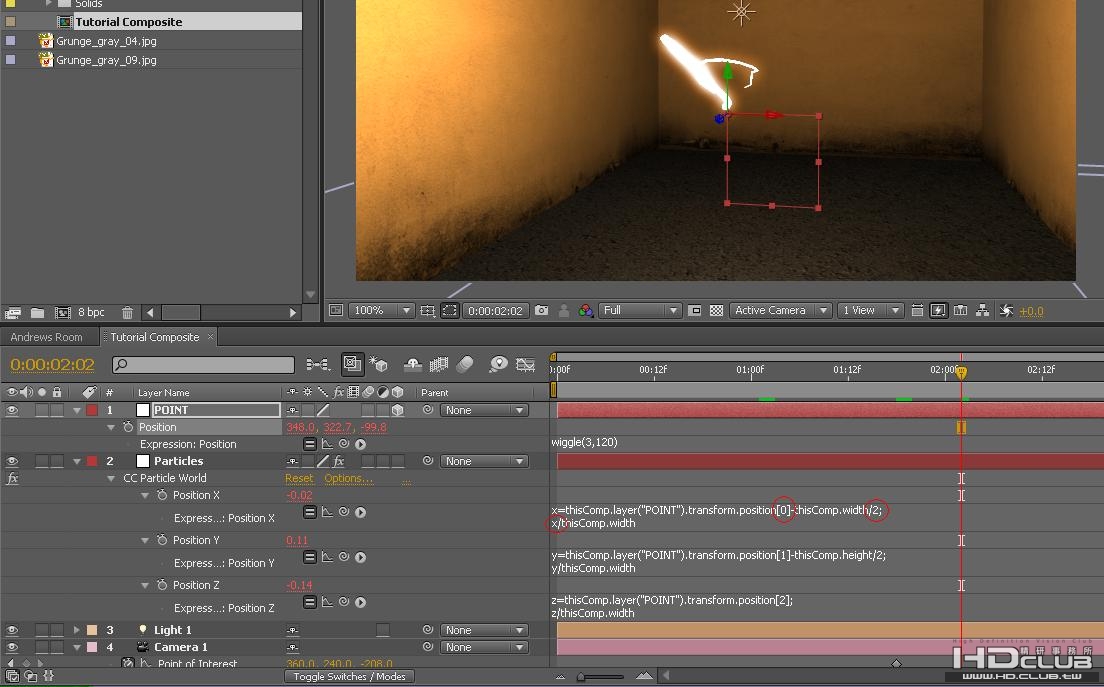Open the Graph Editor in timeline
Image resolution: width=1104 pixels, height=687 pixels.
[x=525, y=365]
